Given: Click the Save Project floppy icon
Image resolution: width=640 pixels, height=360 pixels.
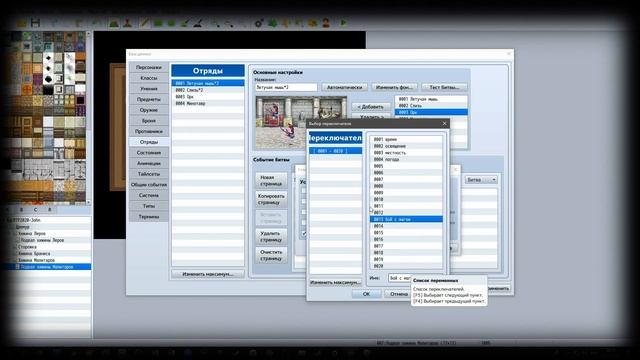Looking at the screenshot, I should pos(36,23).
